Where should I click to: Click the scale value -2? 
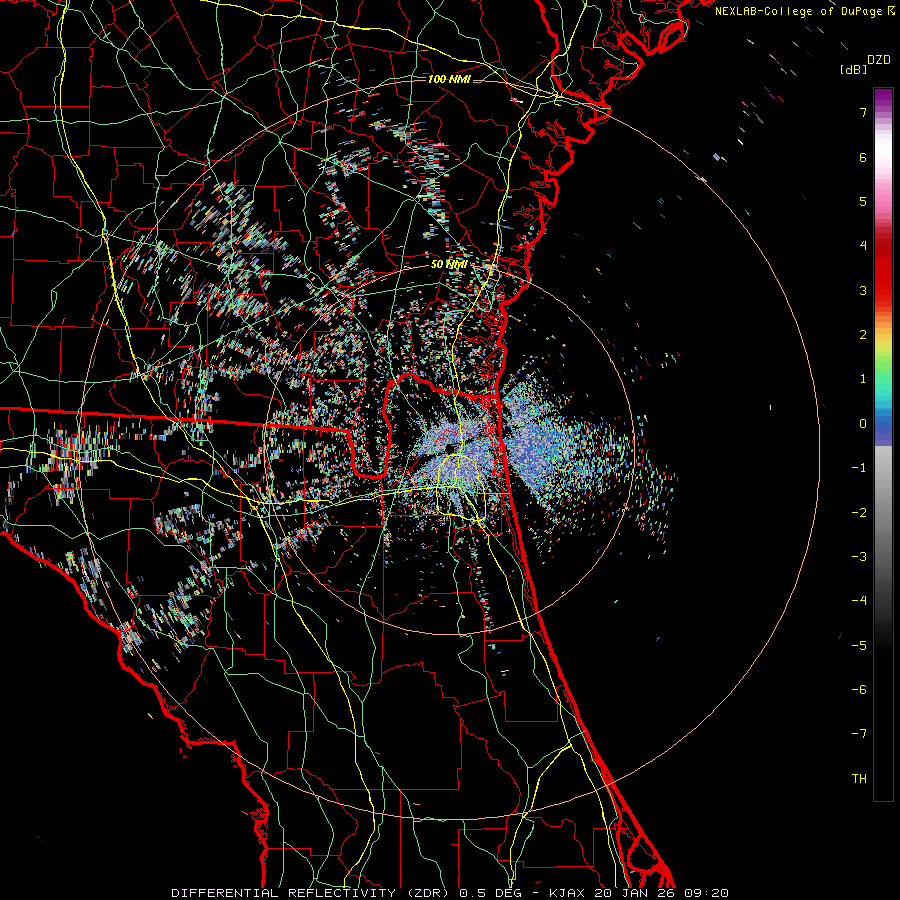pyautogui.click(x=859, y=513)
